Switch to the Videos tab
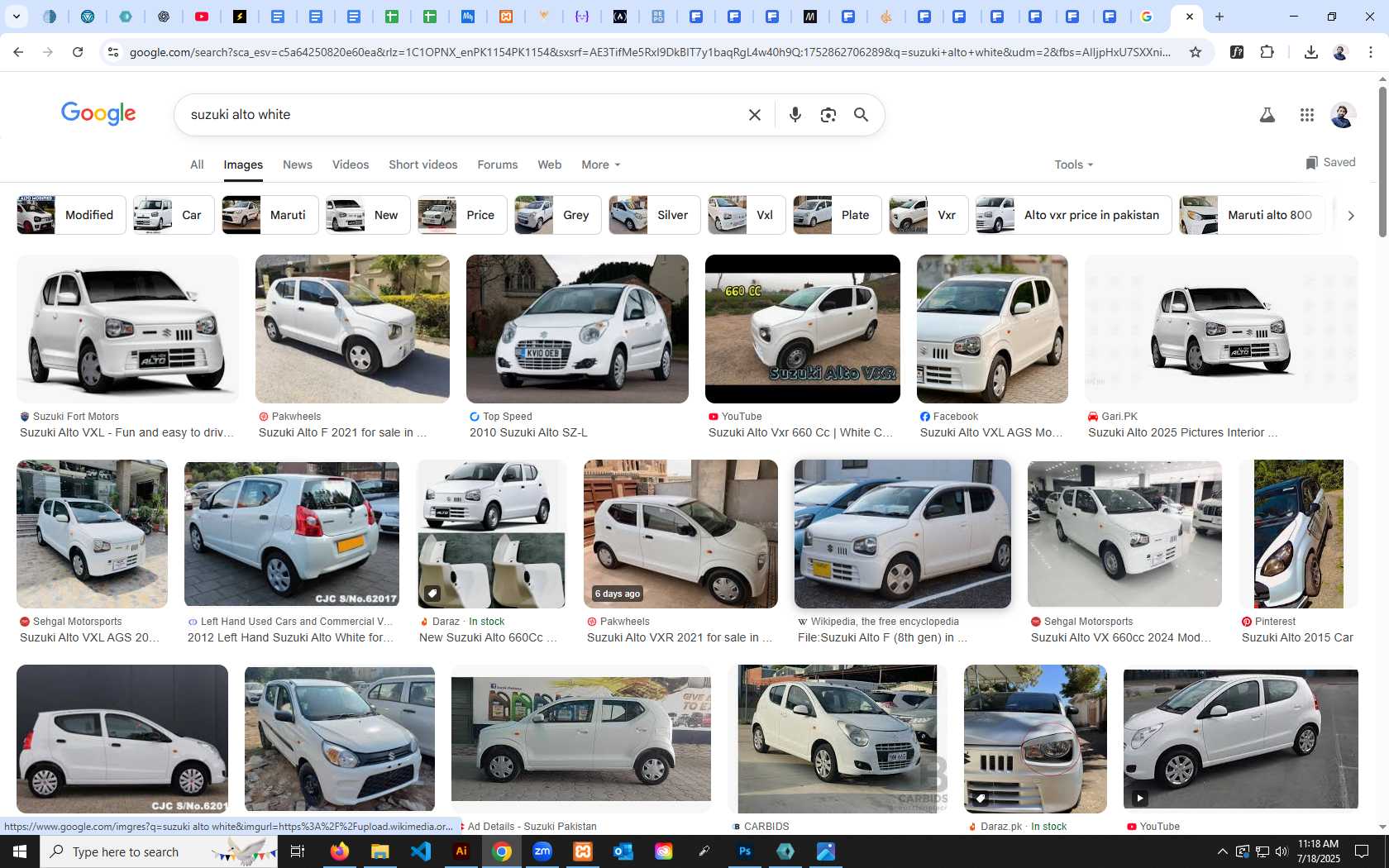1389x868 pixels. point(351,165)
